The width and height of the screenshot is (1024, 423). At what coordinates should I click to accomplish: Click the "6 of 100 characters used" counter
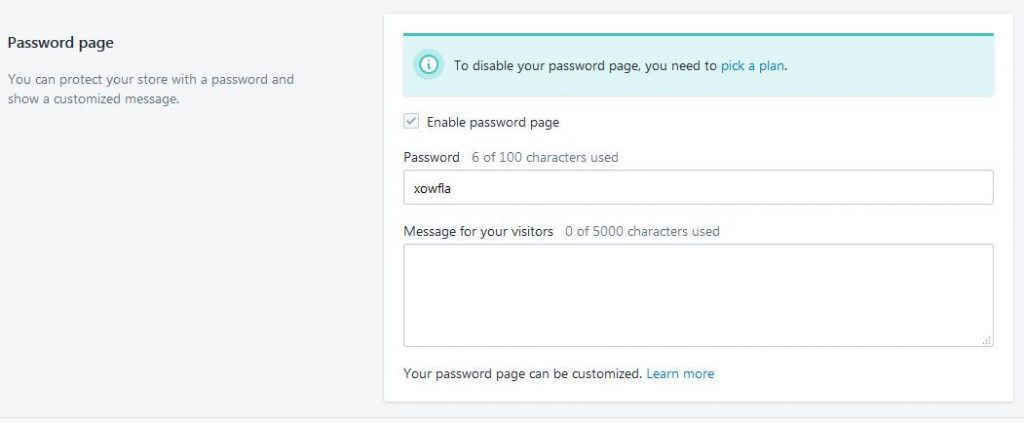pyautogui.click(x=545, y=157)
